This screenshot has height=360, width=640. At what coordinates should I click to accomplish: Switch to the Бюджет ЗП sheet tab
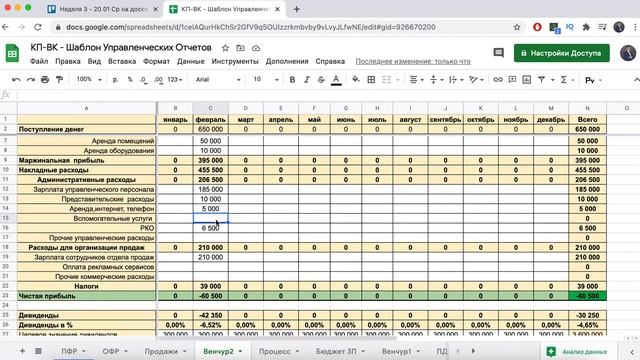pyautogui.click(x=340, y=351)
